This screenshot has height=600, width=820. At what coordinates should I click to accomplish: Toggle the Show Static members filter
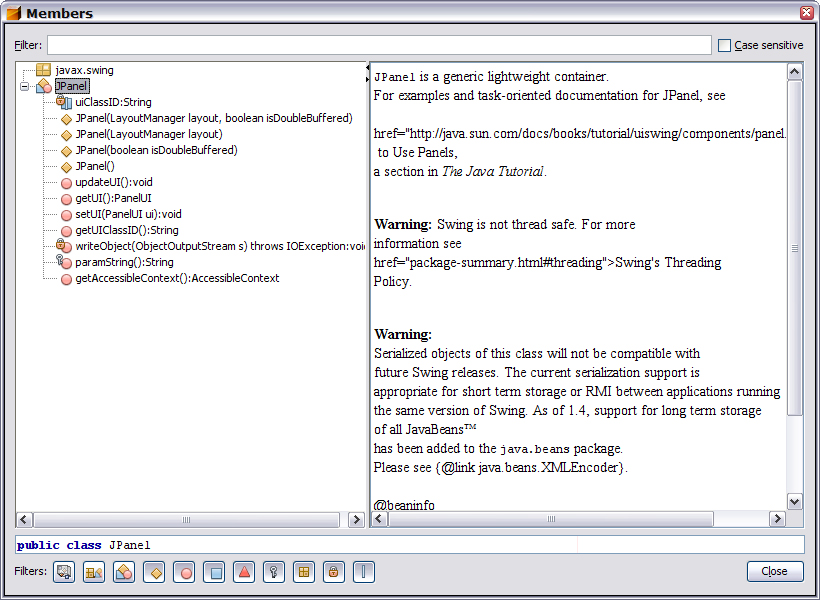[x=364, y=572]
